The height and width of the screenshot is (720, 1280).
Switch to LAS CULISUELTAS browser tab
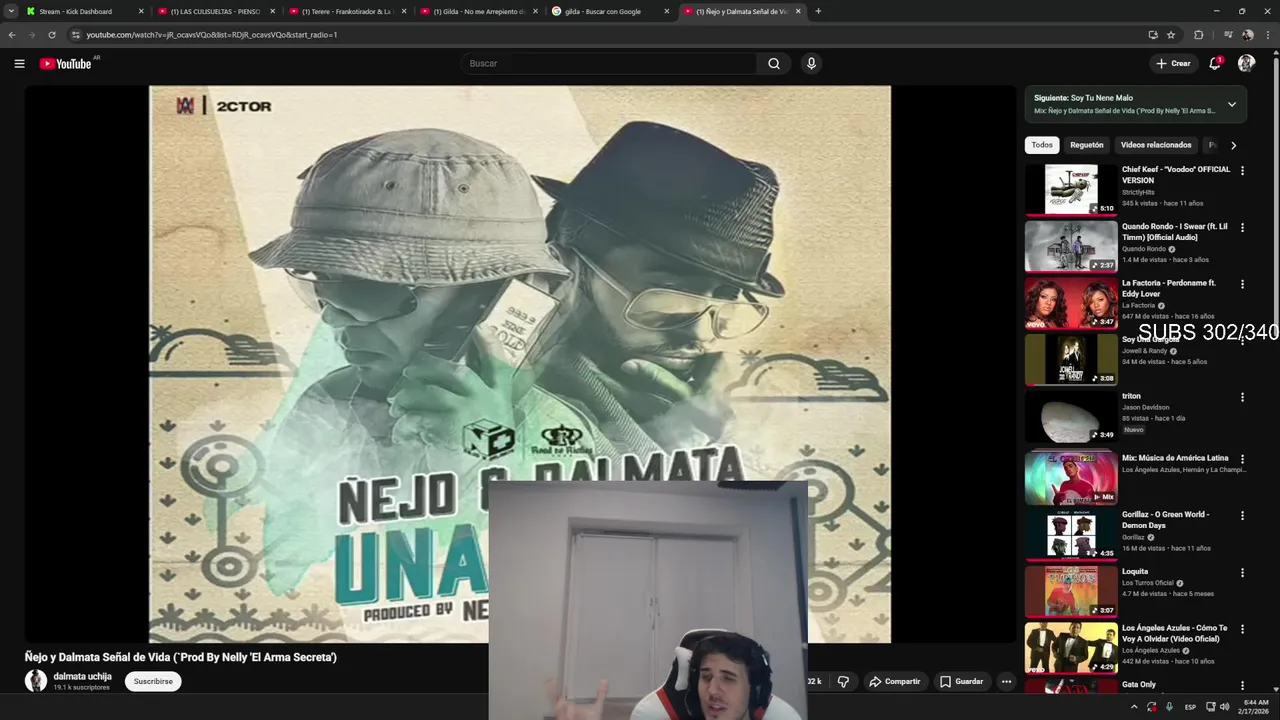tap(215, 11)
